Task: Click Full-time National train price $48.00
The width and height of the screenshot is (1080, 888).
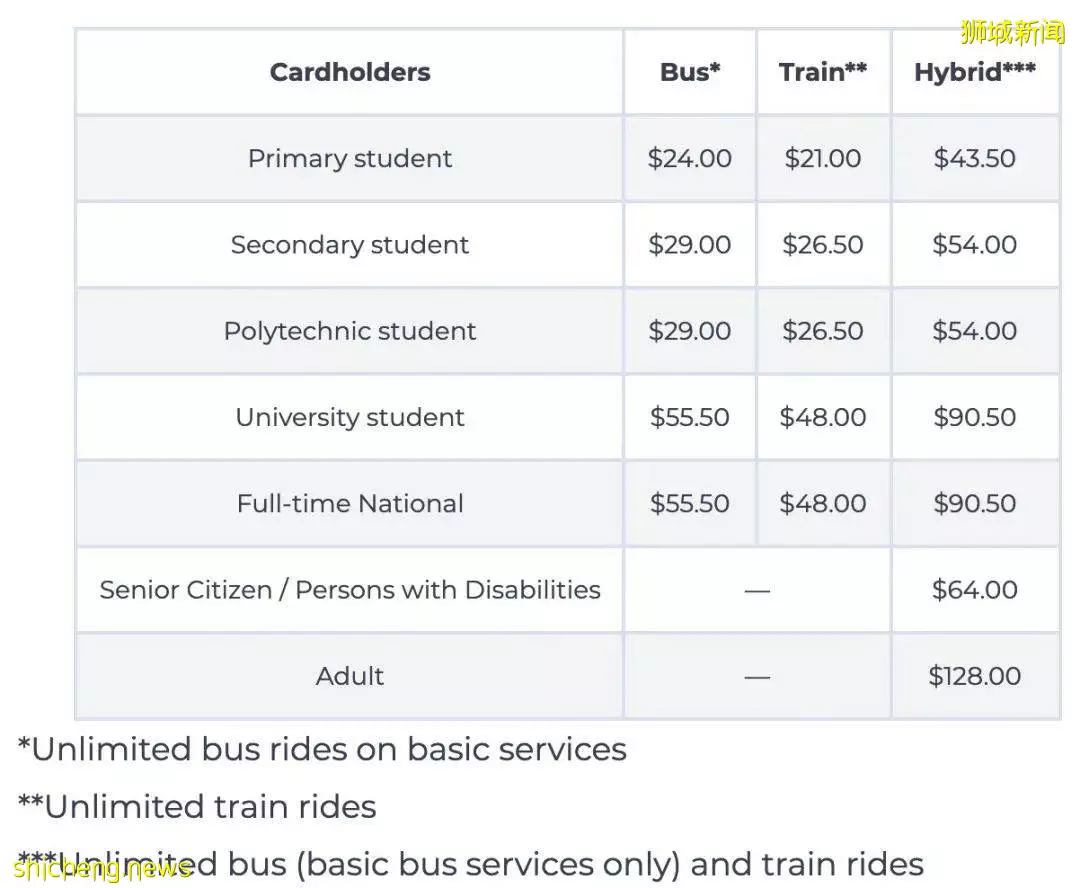Action: [x=822, y=503]
